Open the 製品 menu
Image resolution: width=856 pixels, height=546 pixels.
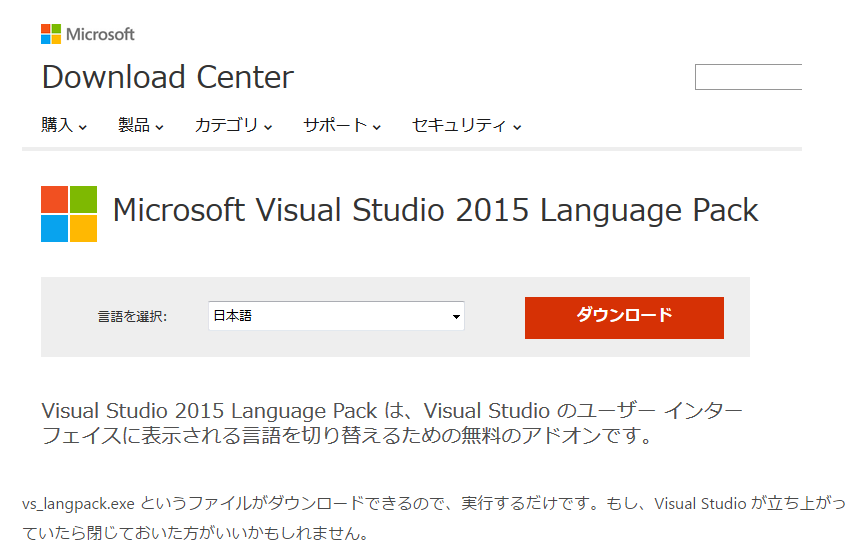141,126
